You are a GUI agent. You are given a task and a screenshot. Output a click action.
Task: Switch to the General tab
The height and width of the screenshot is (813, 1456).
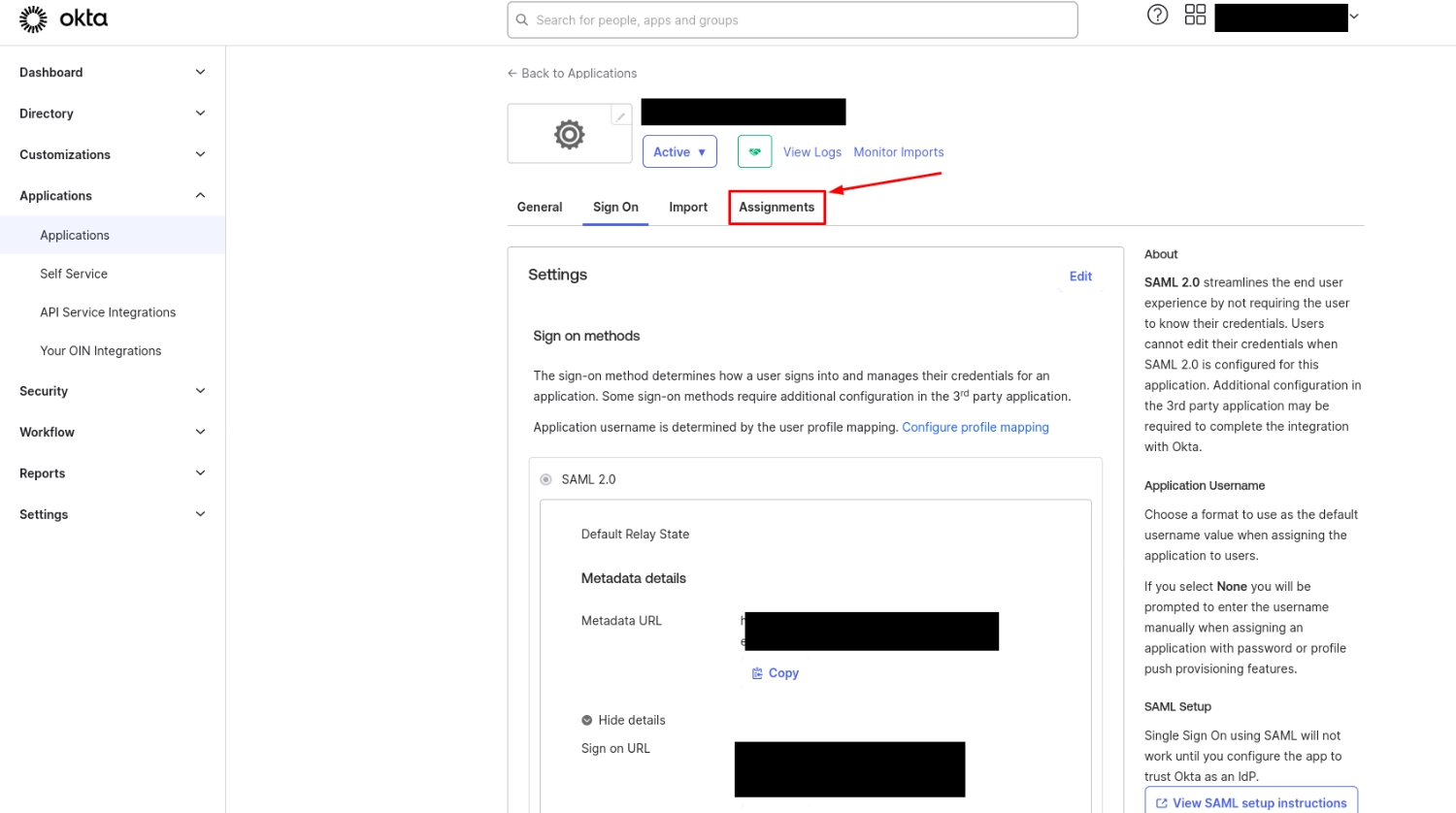540,207
